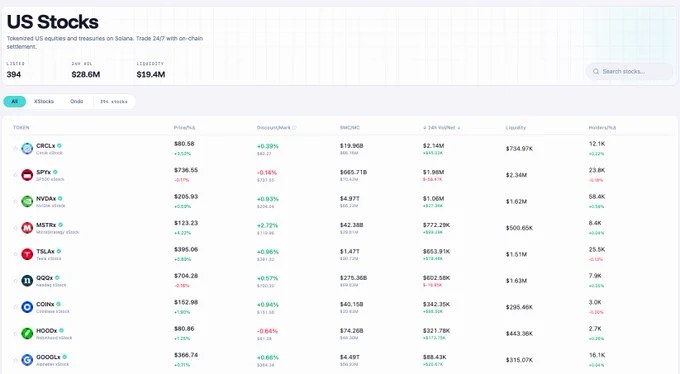
Task: Select the All filter tab
Action: pos(15,102)
